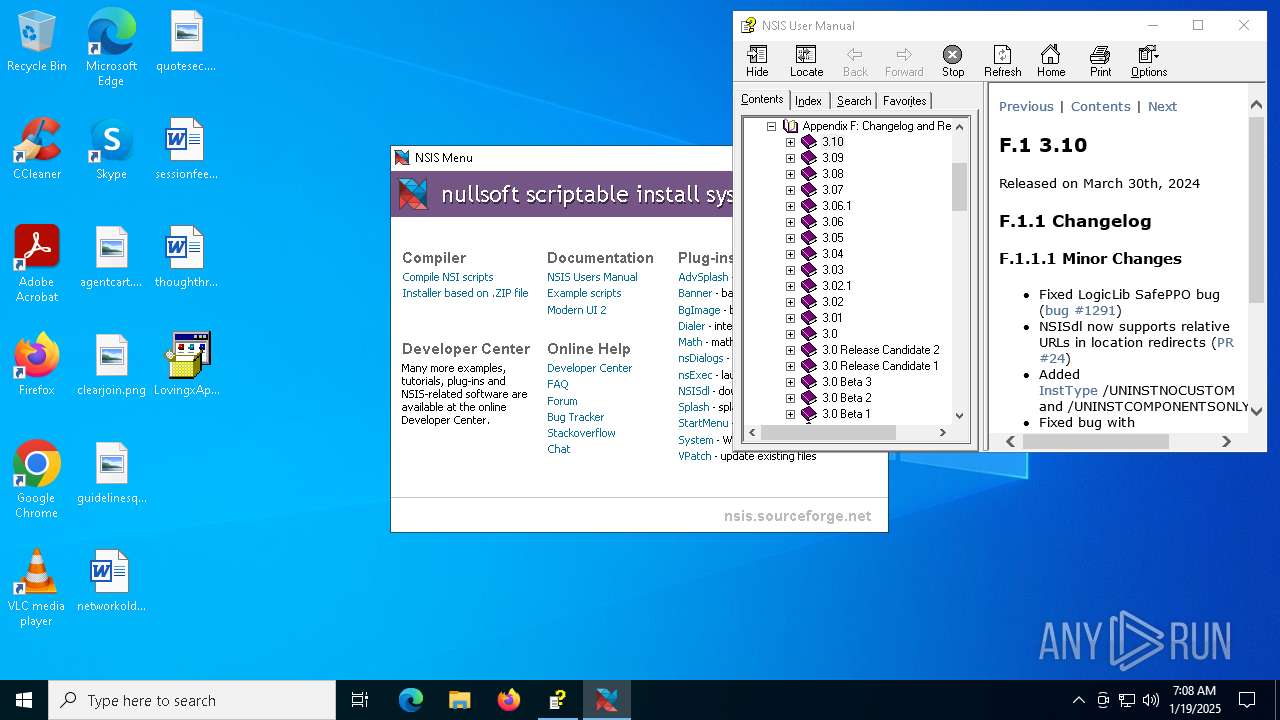1280x720 pixels.
Task: Open the Appendix F book icon
Action: click(x=790, y=126)
